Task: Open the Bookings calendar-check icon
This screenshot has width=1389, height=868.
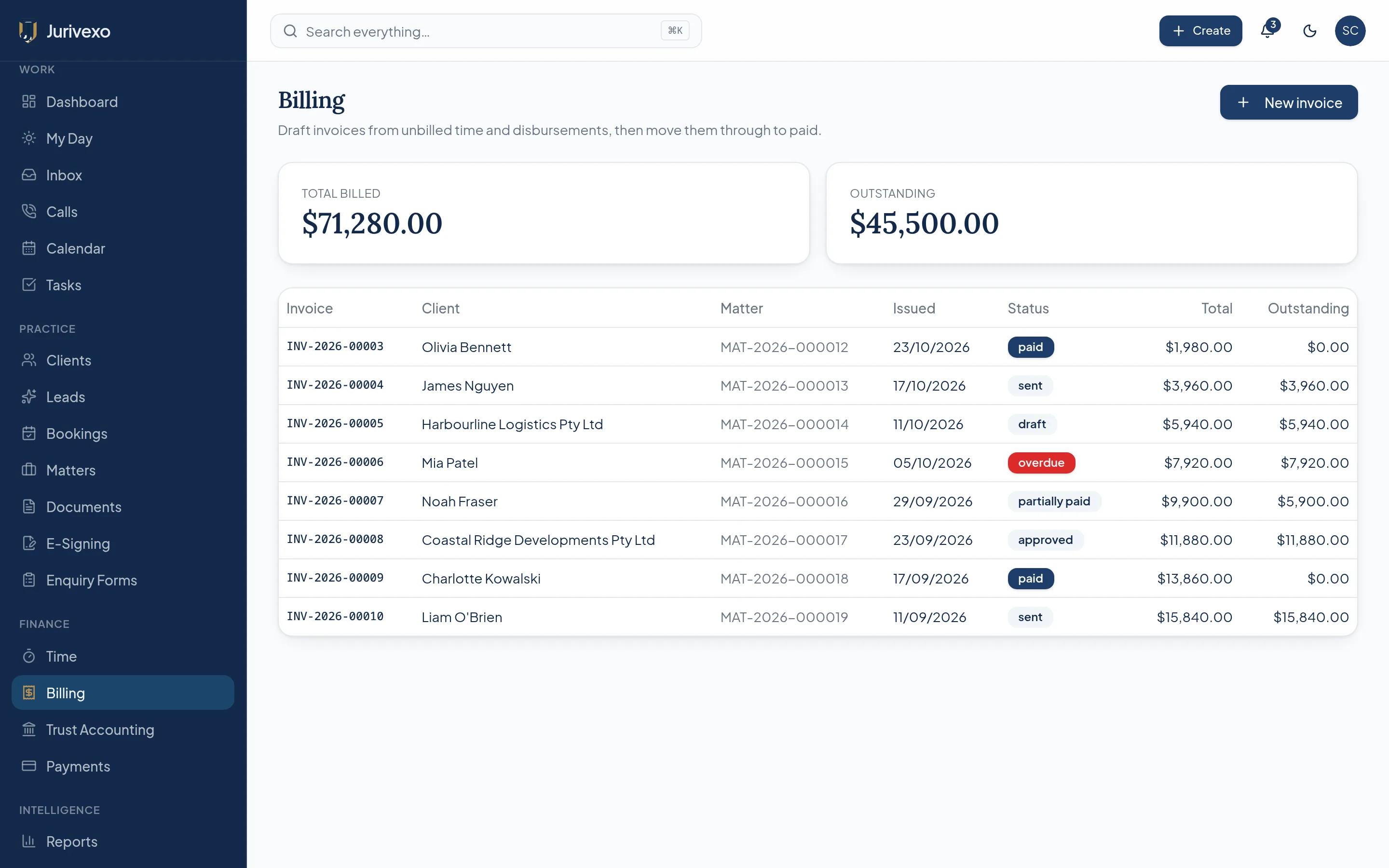Action: click(29, 434)
